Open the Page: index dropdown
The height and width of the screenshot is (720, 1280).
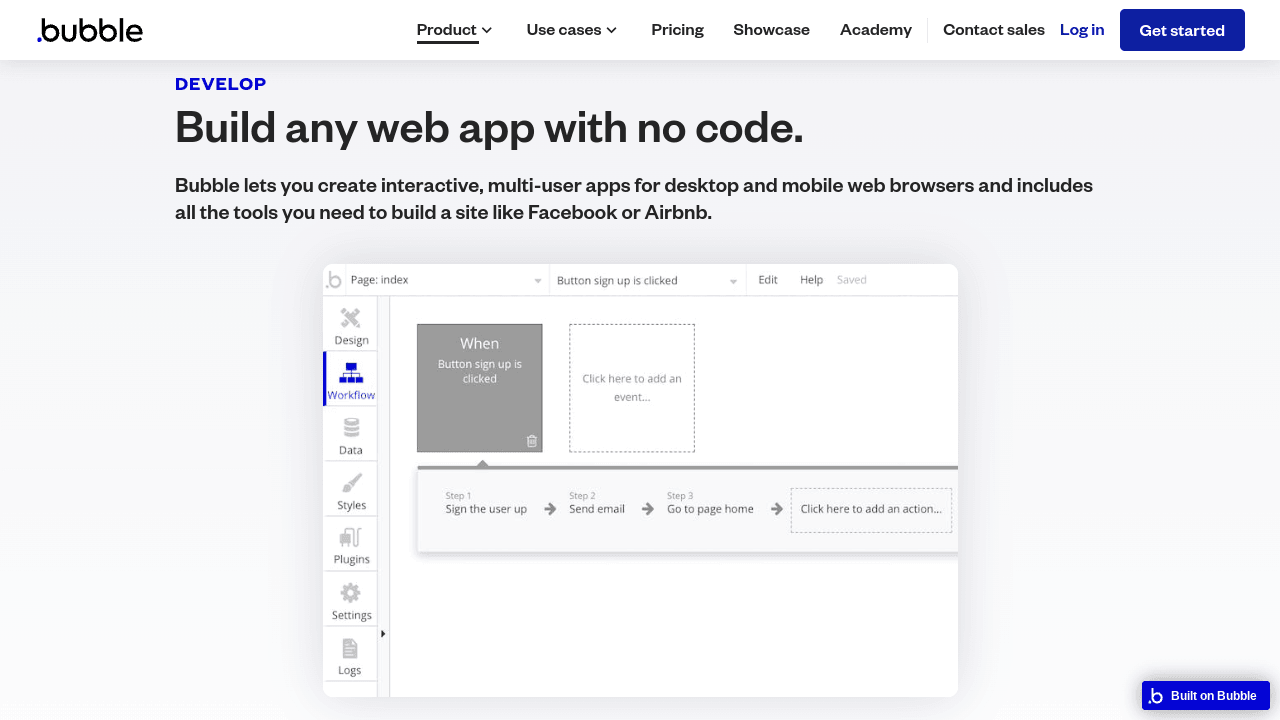pyautogui.click(x=446, y=280)
